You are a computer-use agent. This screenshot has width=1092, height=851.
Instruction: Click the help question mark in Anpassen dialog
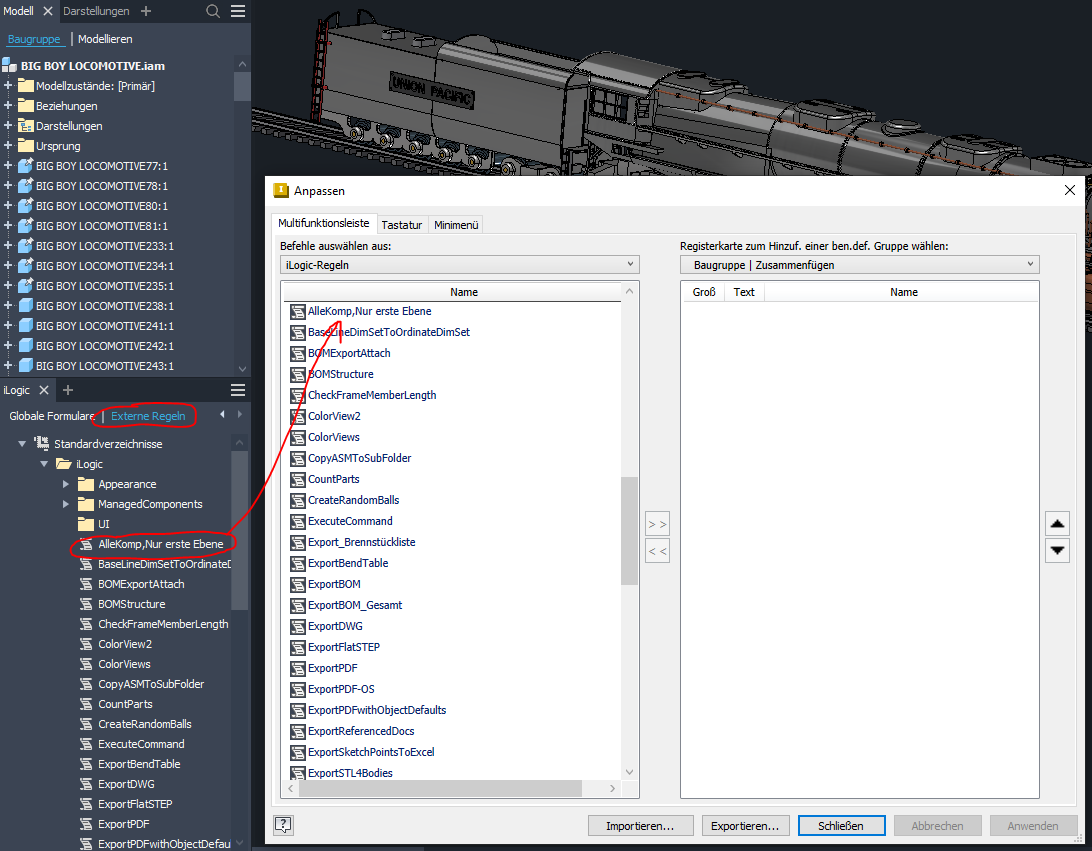(283, 825)
